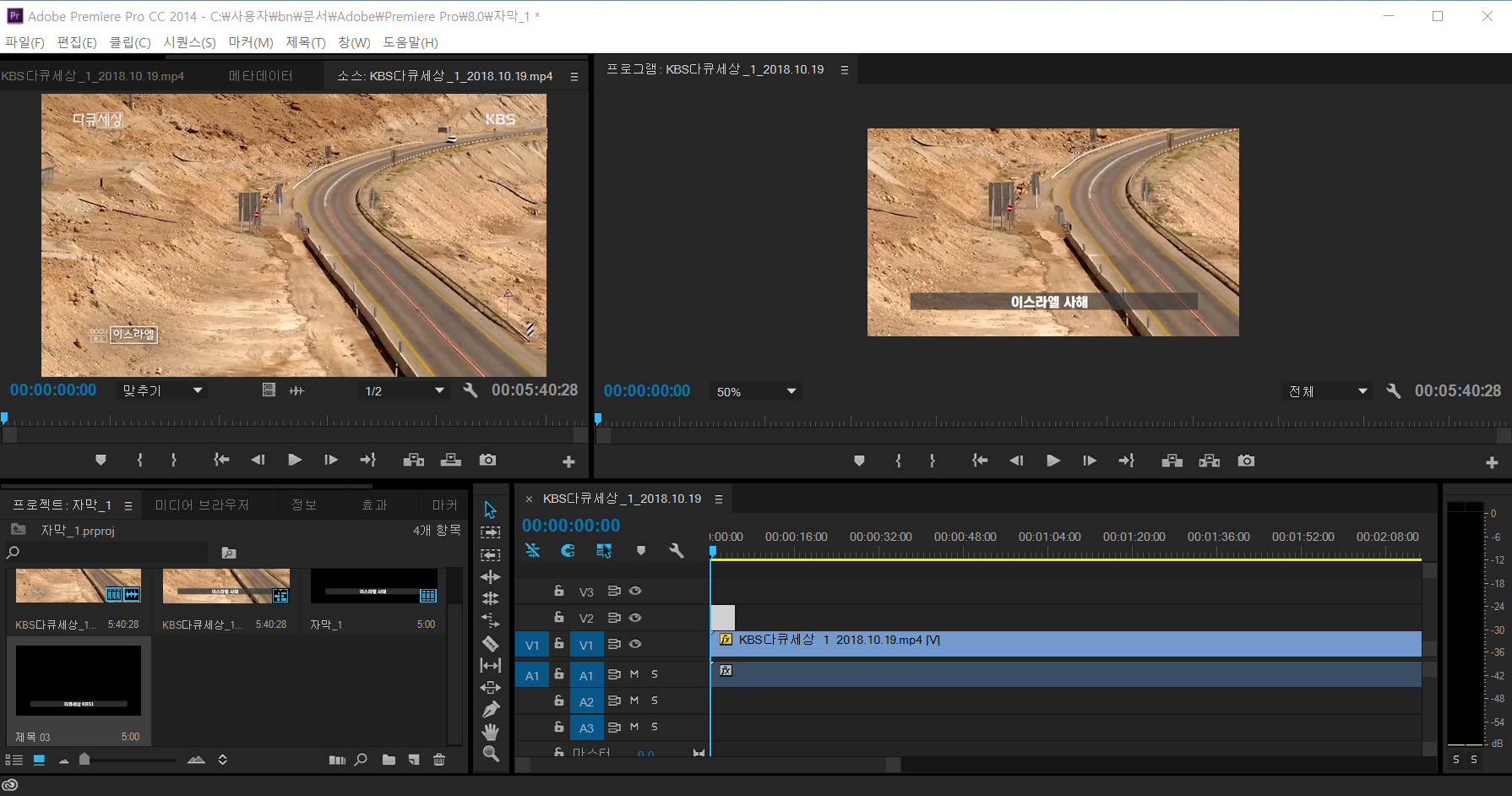Open sort icons dropdown in Project panel

(x=222, y=760)
